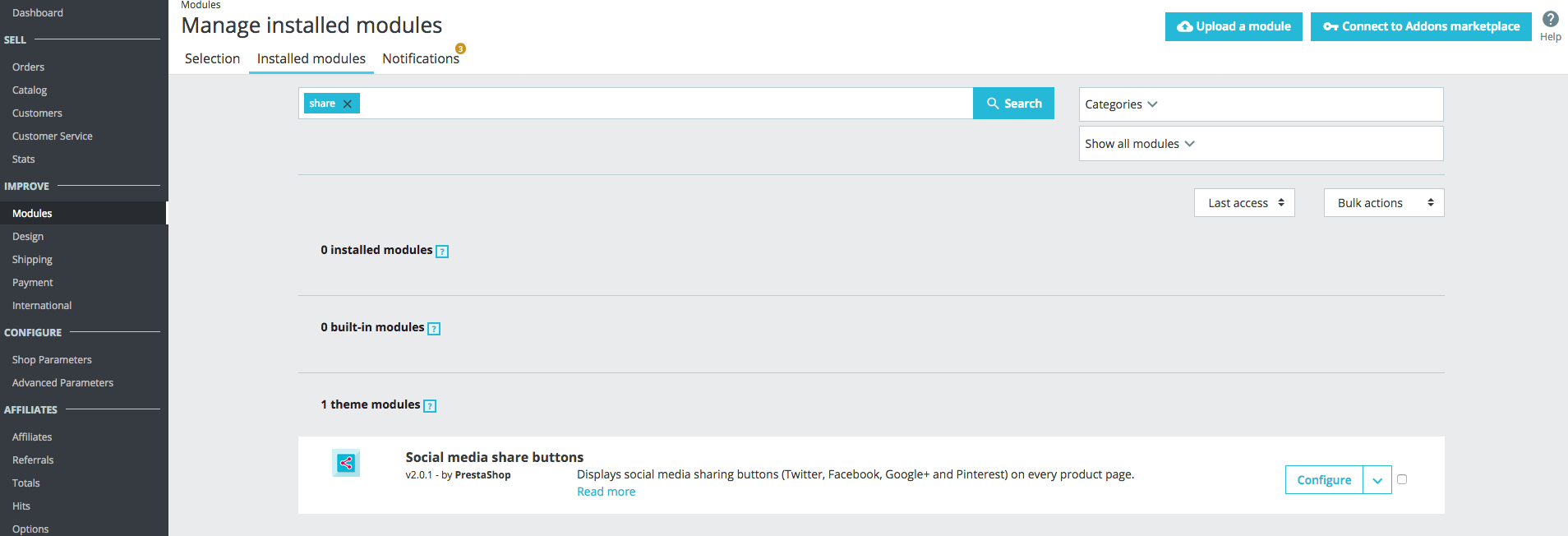This screenshot has width=1568, height=536.
Task: Click the notifications count badge
Action: tap(460, 49)
